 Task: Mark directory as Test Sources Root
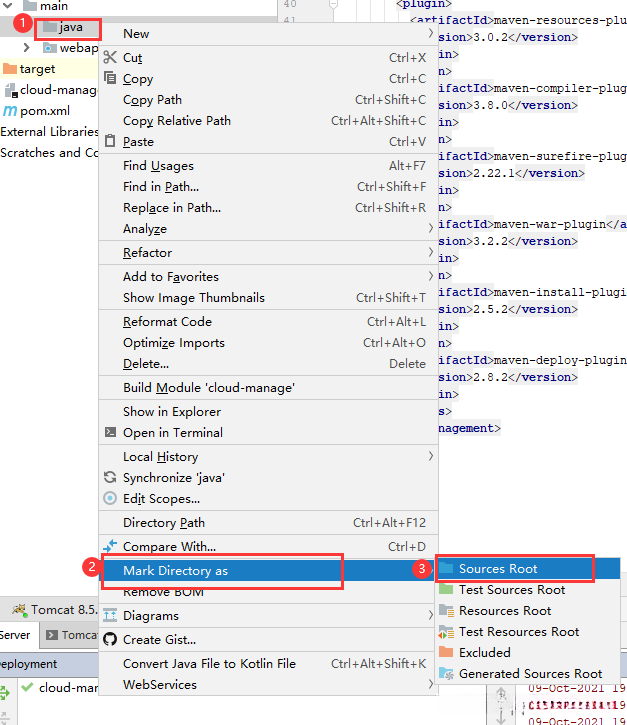tap(528, 590)
